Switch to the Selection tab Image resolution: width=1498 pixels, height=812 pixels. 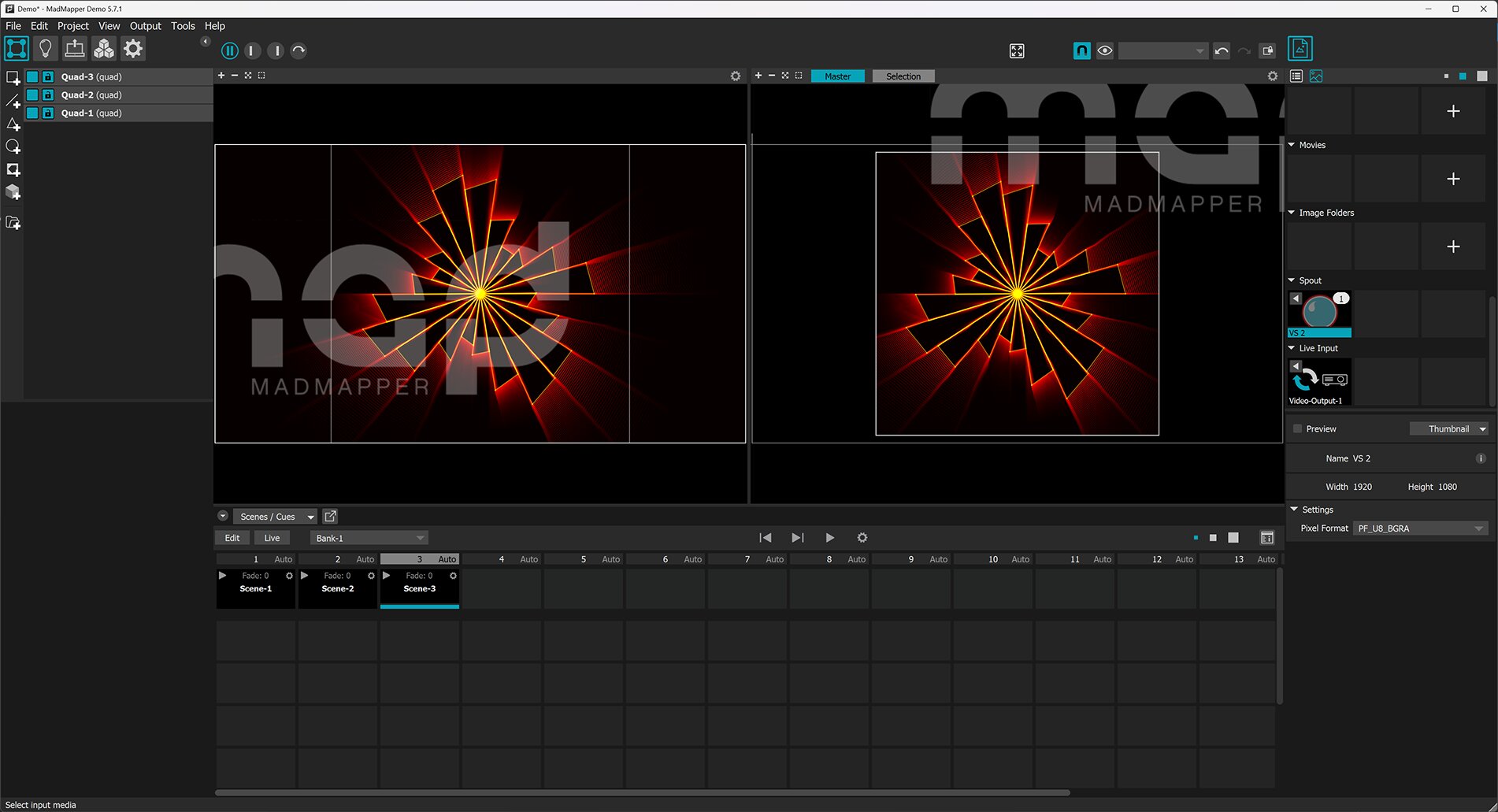click(903, 76)
